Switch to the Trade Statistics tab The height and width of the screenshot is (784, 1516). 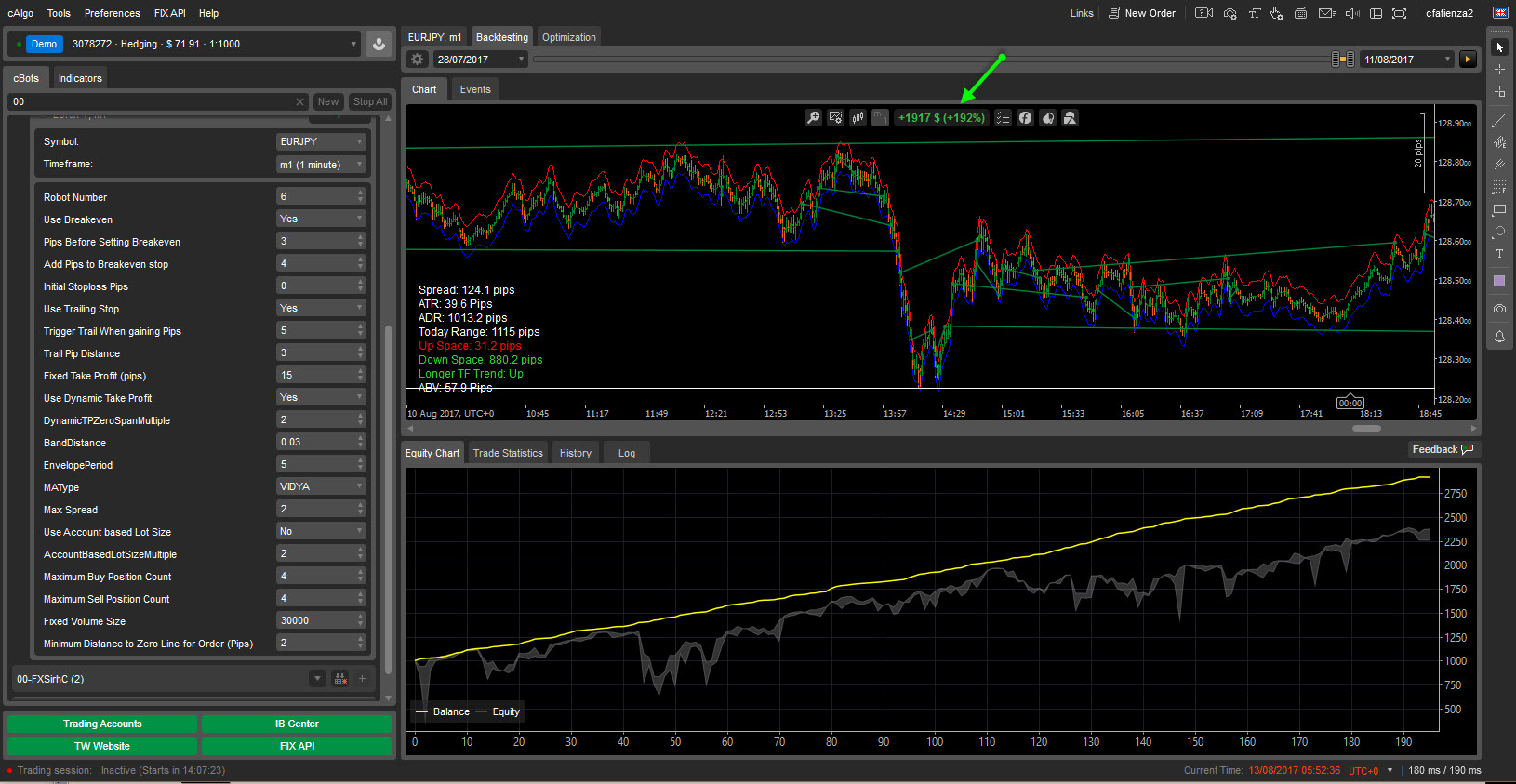(x=508, y=453)
